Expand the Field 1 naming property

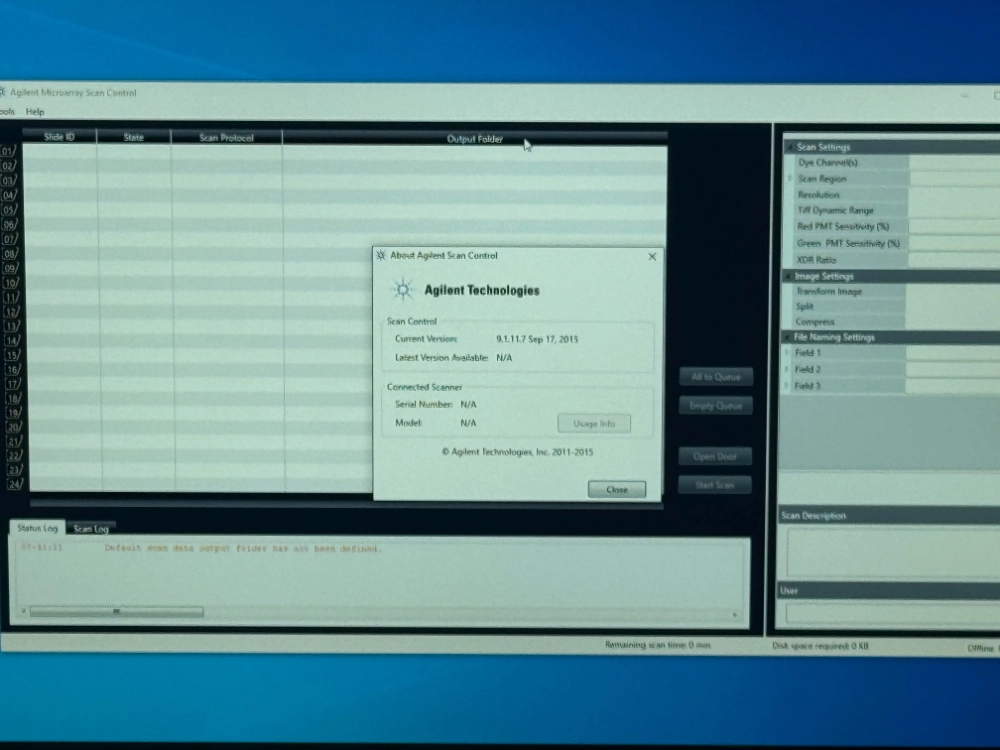pyautogui.click(x=788, y=353)
